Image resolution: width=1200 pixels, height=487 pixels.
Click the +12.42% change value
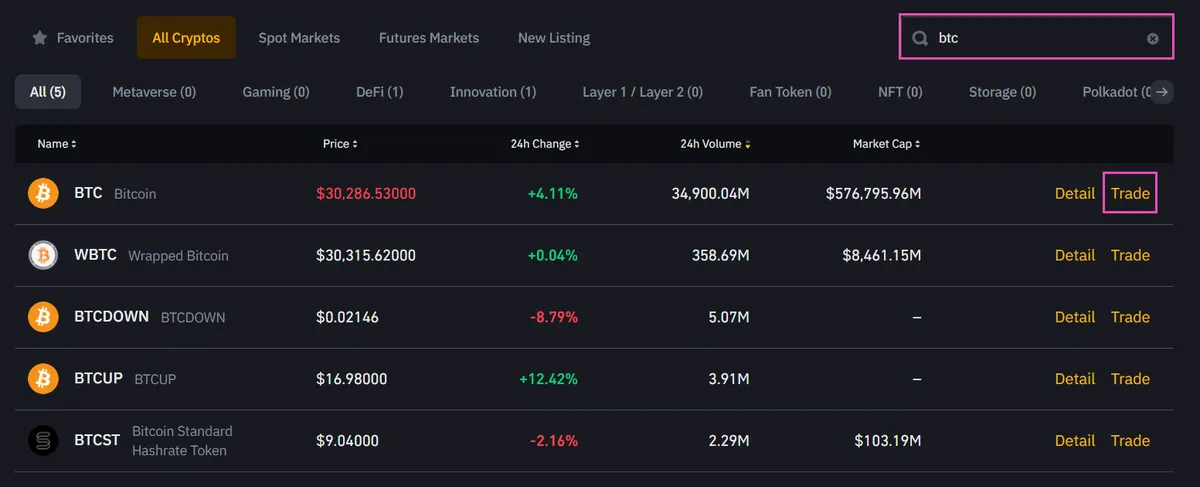tap(548, 379)
